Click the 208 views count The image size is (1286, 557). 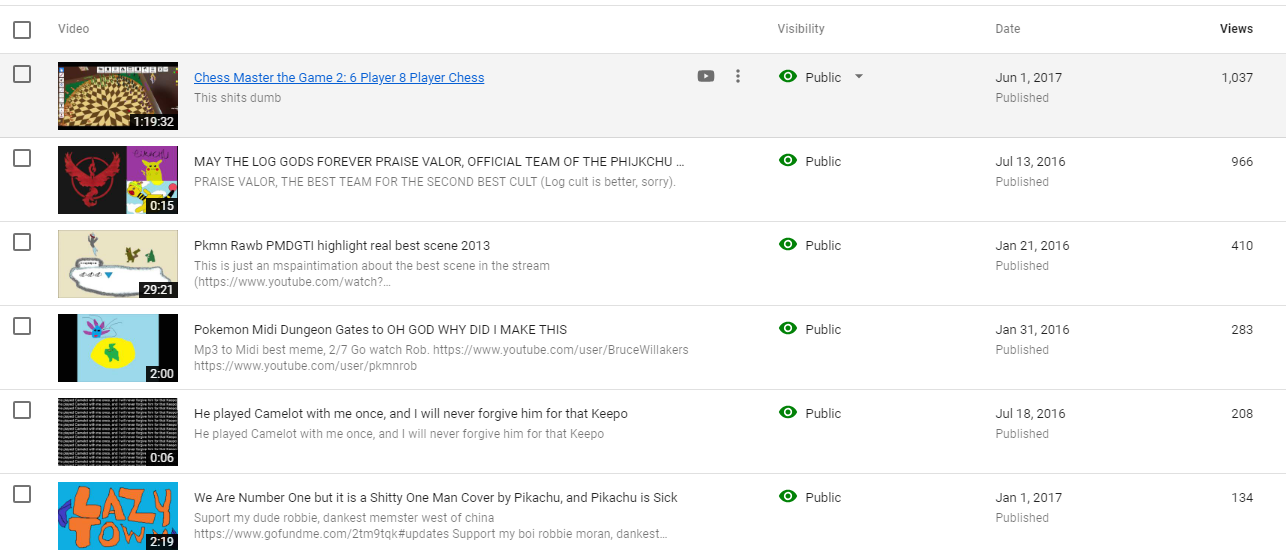pos(1242,414)
